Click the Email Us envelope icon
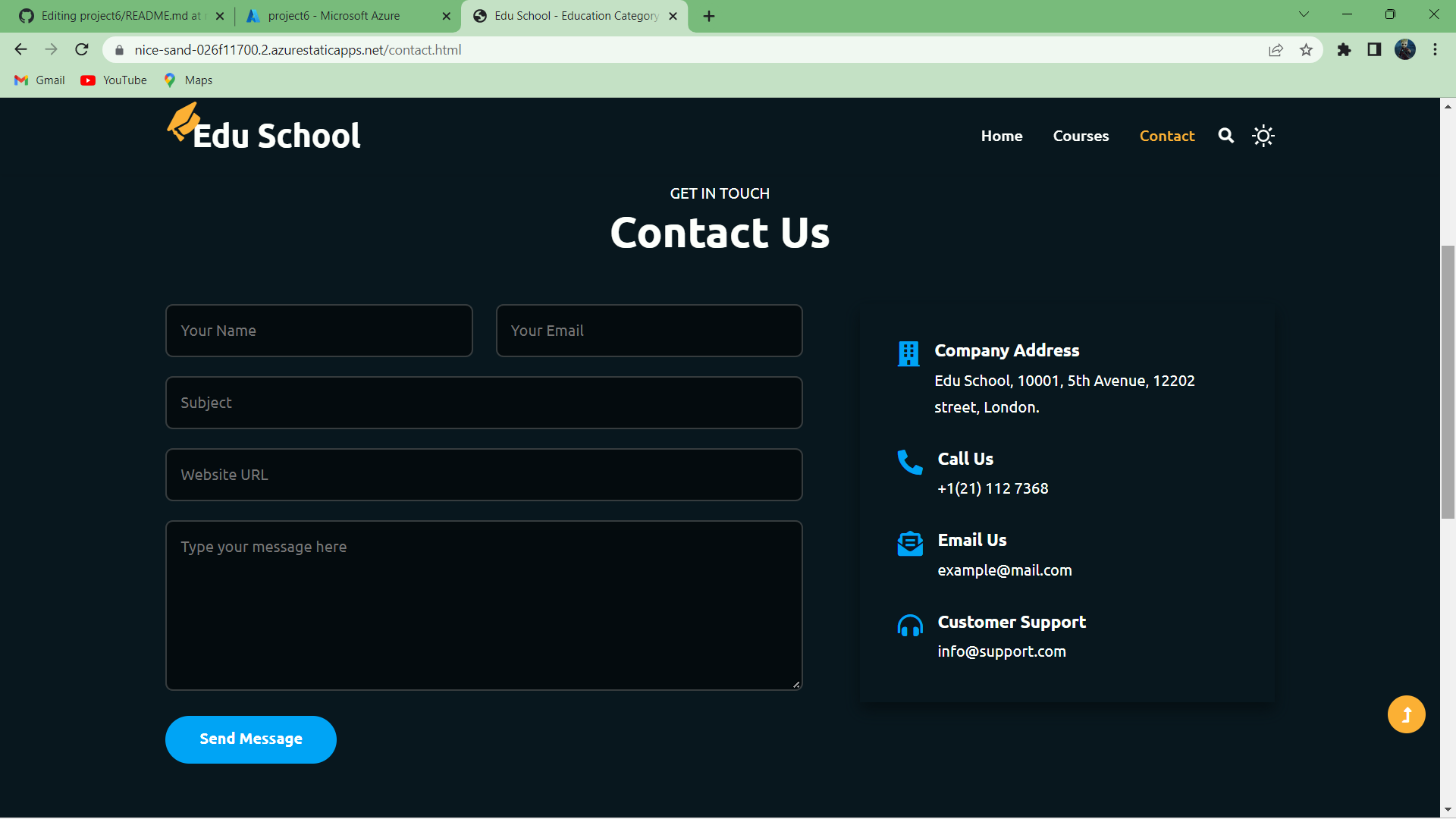 (909, 544)
